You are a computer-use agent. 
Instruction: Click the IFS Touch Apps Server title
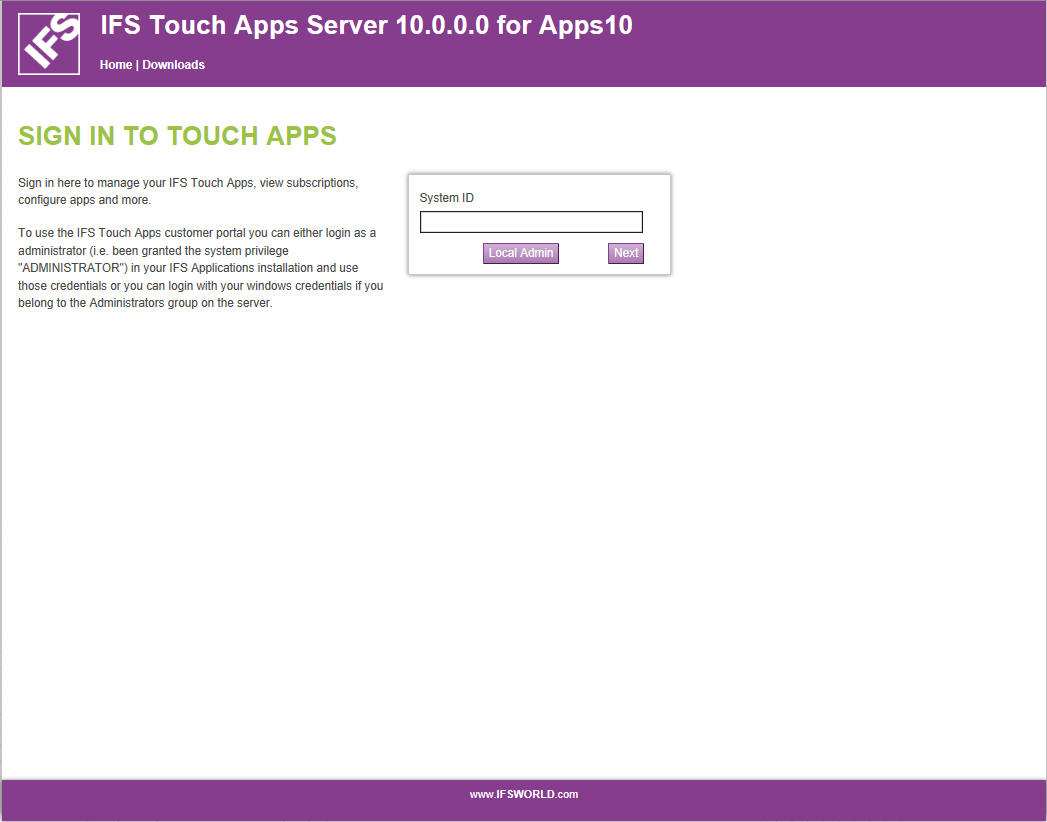tap(245, 26)
